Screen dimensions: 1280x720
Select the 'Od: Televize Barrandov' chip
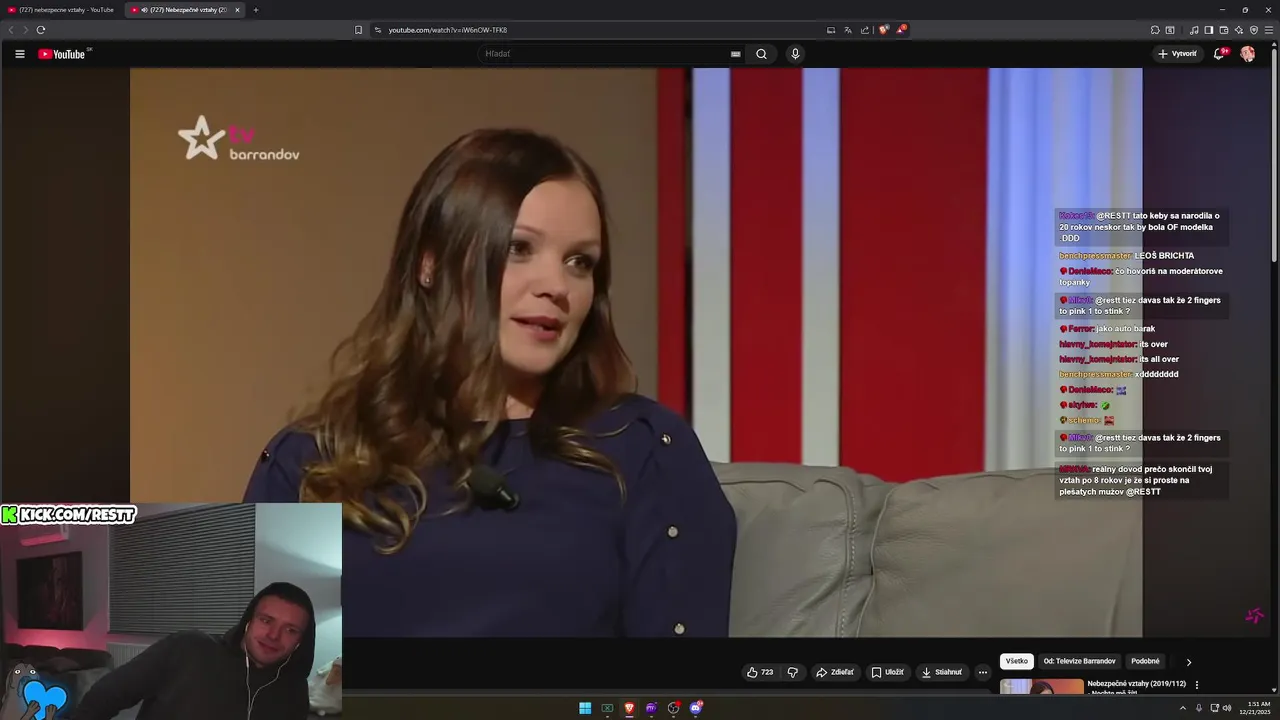1079,661
